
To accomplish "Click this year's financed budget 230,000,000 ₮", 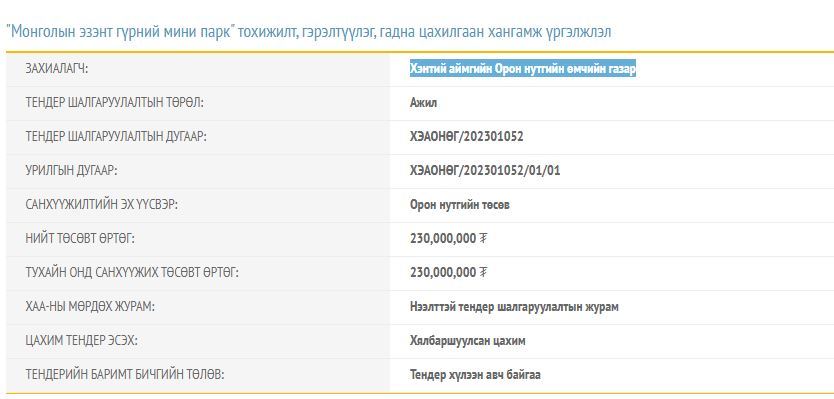I will tap(448, 273).
